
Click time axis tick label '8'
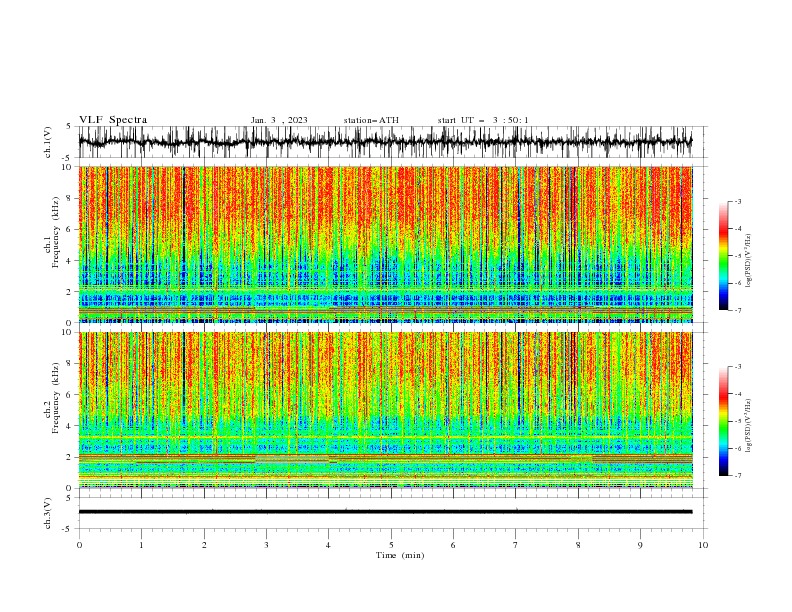click(x=578, y=545)
